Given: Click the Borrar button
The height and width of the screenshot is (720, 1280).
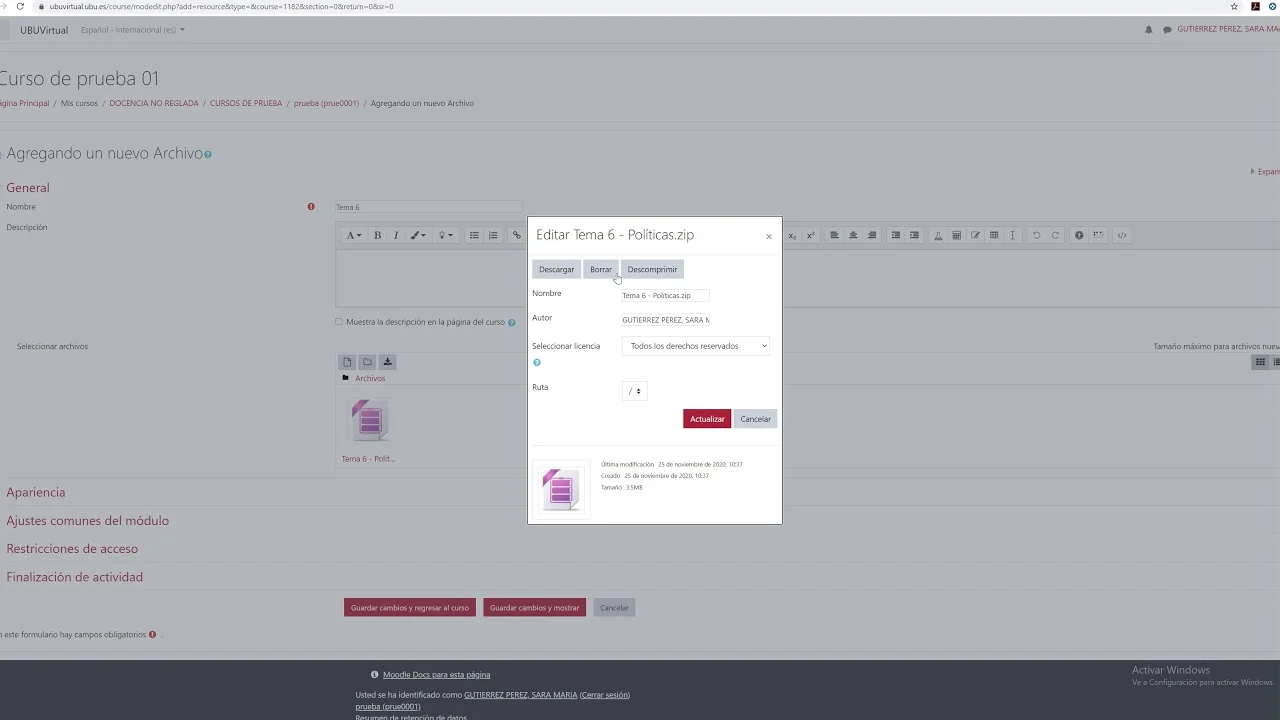Looking at the screenshot, I should [600, 269].
